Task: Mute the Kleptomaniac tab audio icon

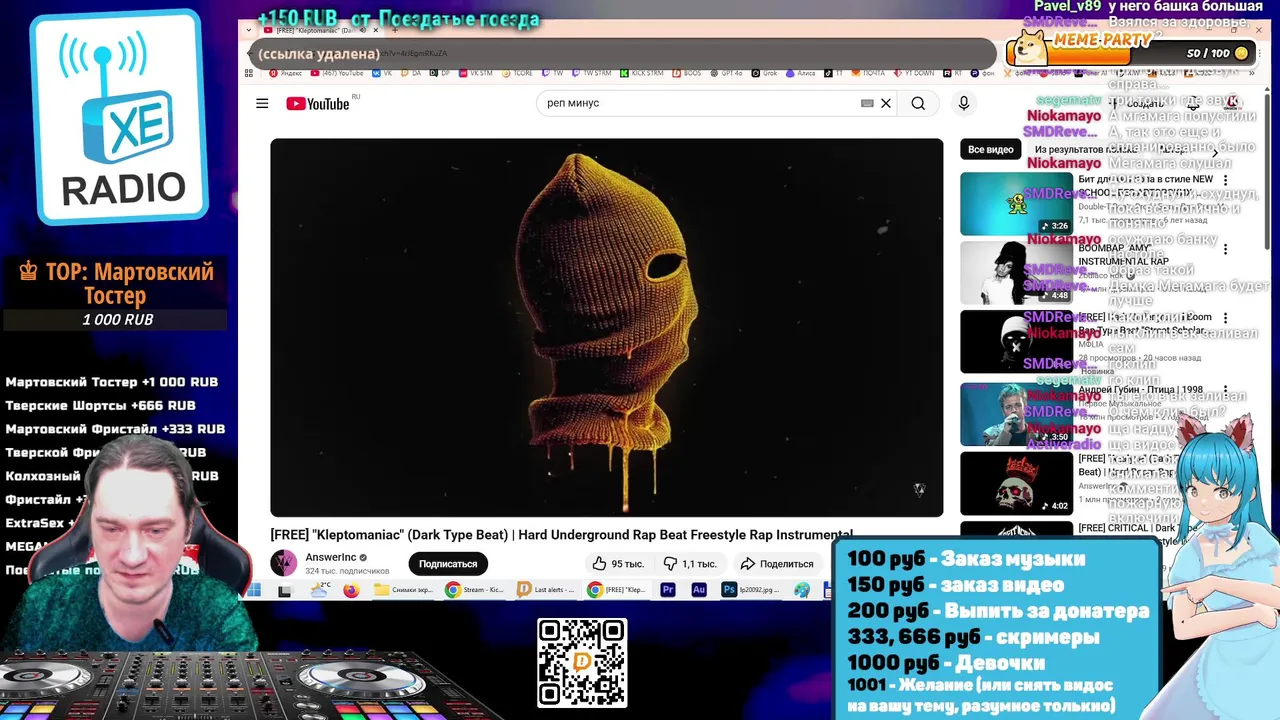Action: 362,30
